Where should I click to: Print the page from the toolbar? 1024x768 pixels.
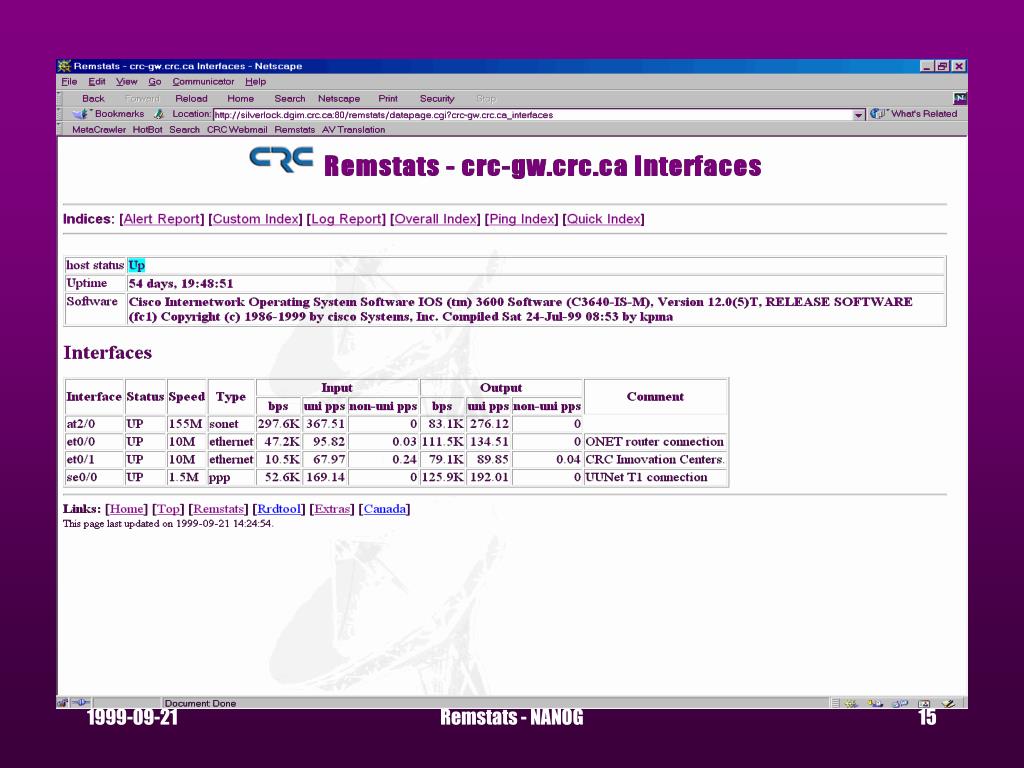(388, 99)
